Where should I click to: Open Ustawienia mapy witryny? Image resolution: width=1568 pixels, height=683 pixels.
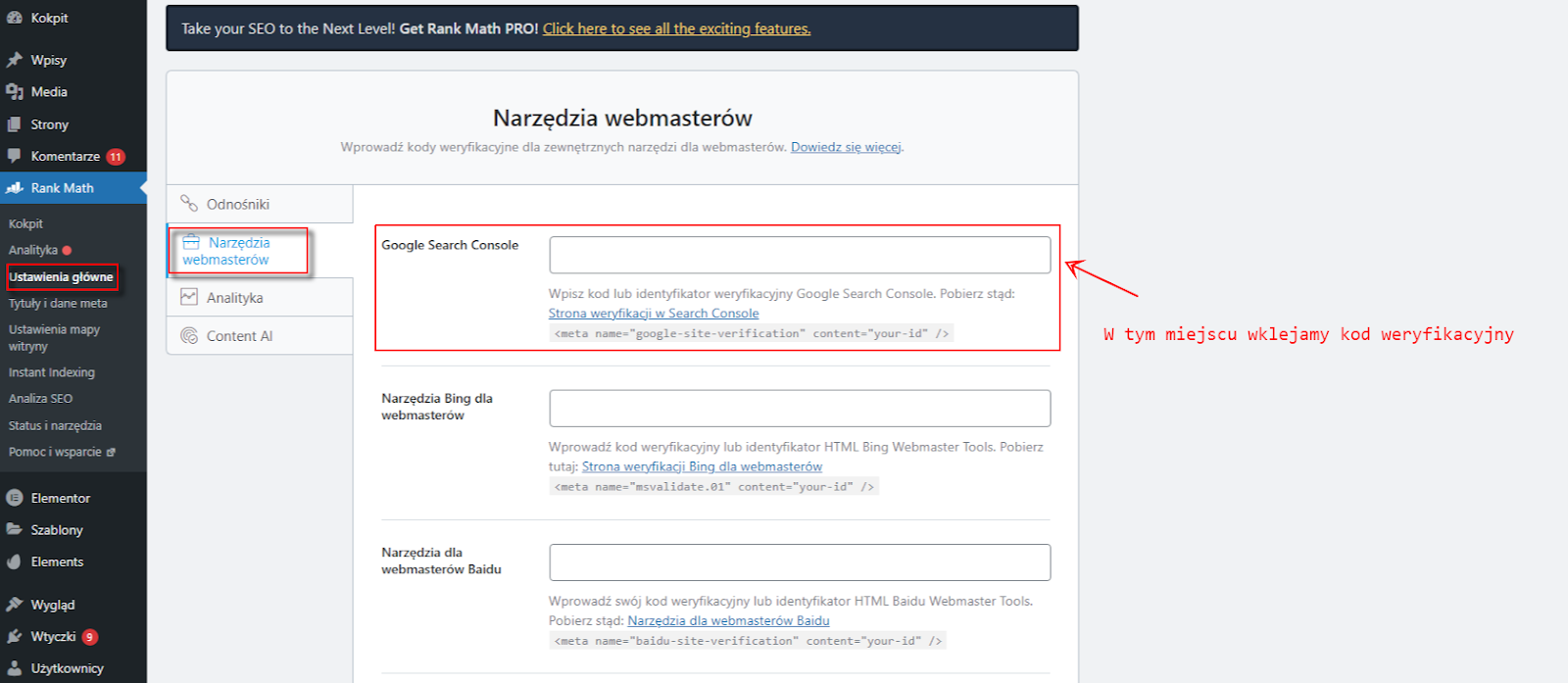click(54, 338)
